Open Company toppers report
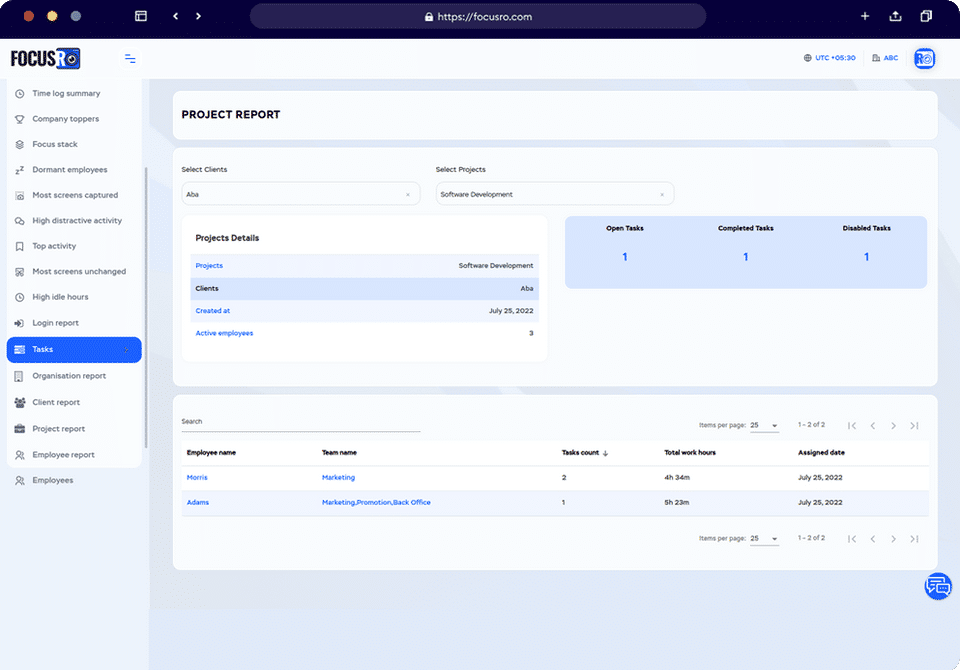This screenshot has height=670, width=960. pyautogui.click(x=66, y=119)
